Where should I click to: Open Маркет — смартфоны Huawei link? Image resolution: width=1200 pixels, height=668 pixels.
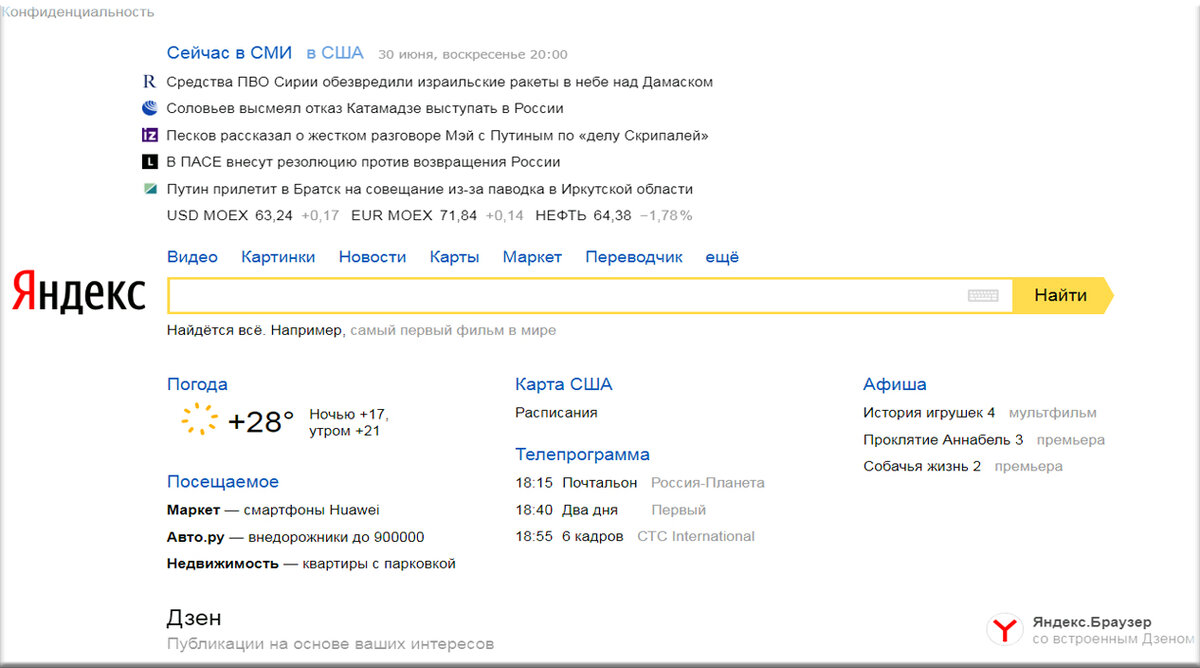pyautogui.click(x=273, y=510)
